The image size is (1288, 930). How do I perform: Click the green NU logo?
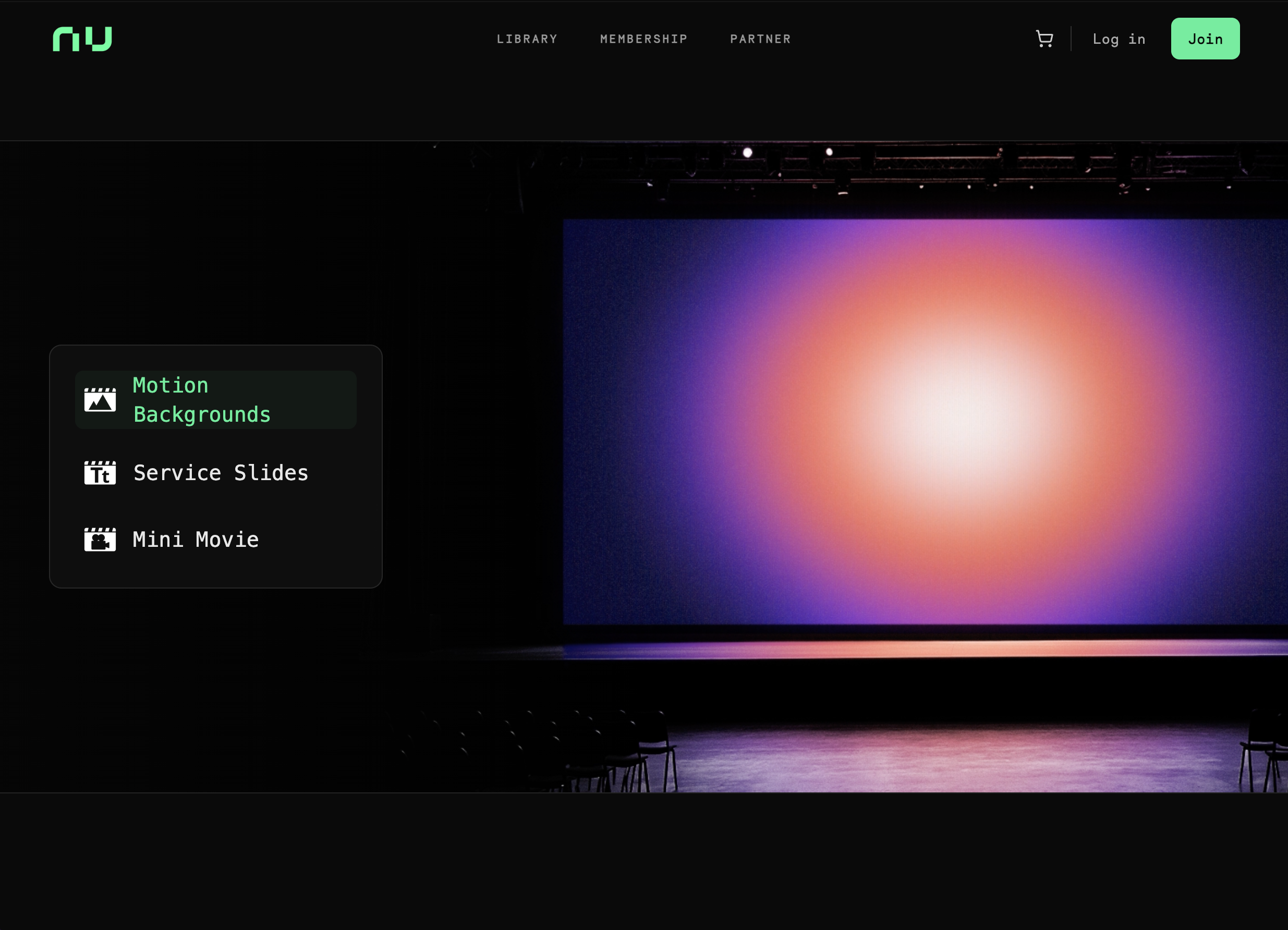pos(82,39)
